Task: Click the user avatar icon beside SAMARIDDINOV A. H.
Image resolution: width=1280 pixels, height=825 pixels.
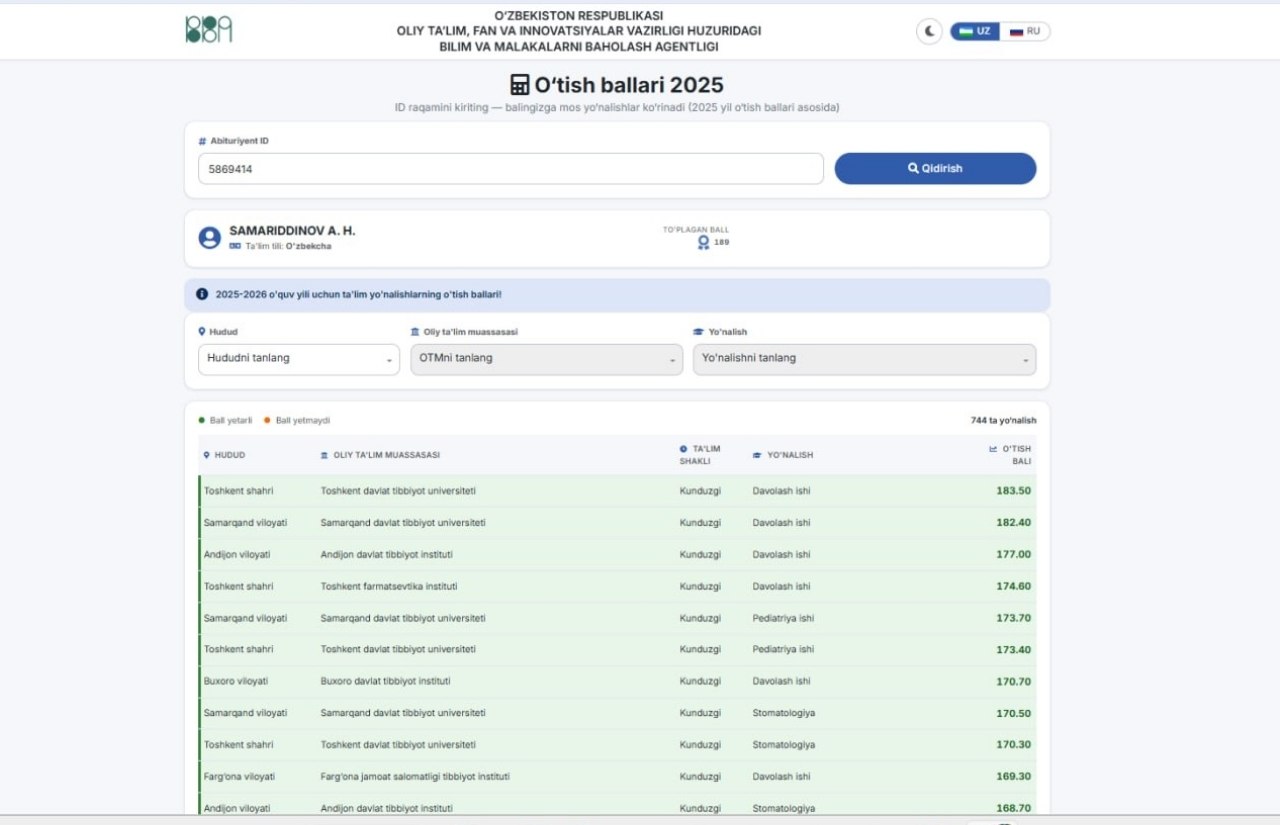Action: coord(209,237)
